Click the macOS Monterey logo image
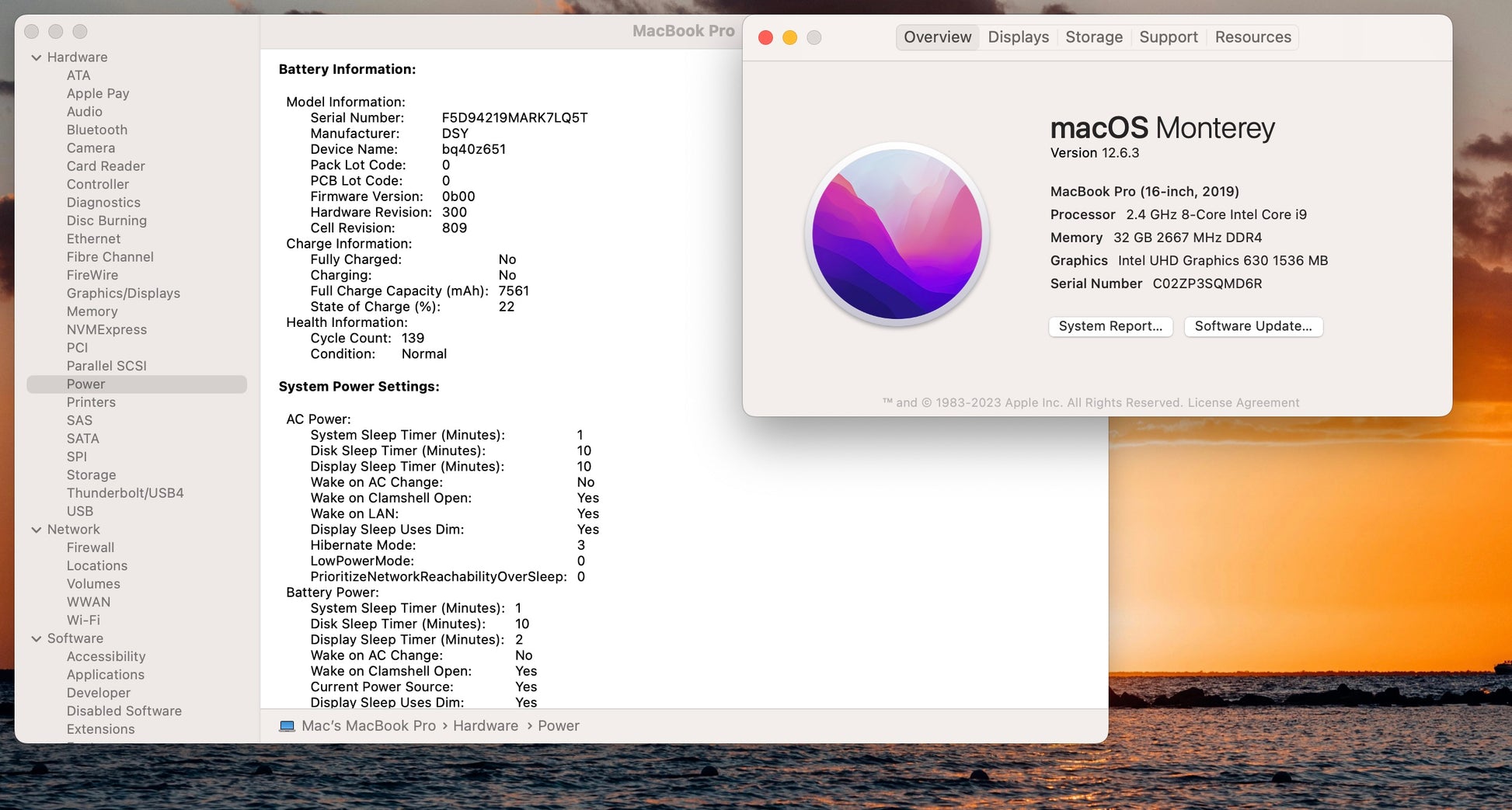Screen dimensions: 1512x810 click(x=897, y=234)
